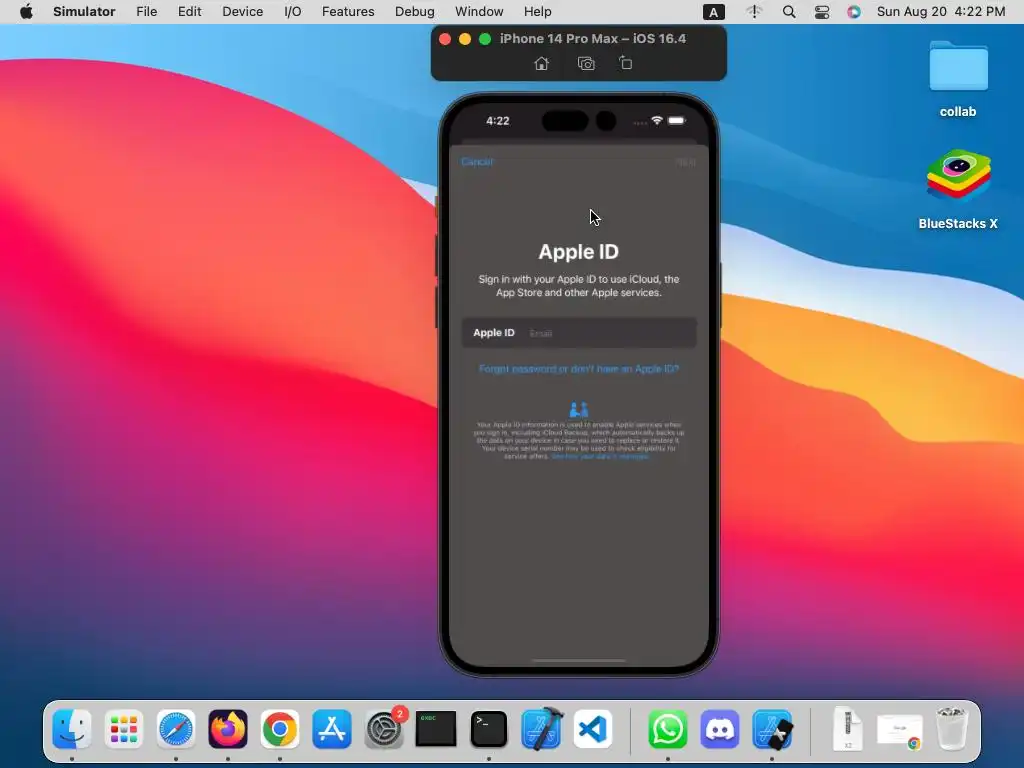Open Terminal from the Dock
This screenshot has width=1024, height=768.
point(488,729)
